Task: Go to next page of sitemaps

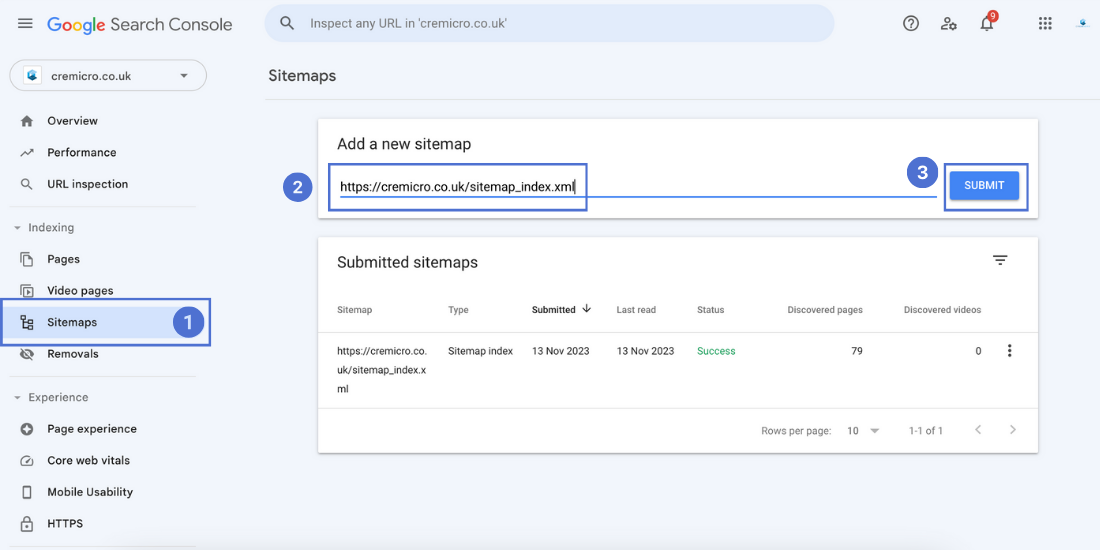Action: 1012,430
